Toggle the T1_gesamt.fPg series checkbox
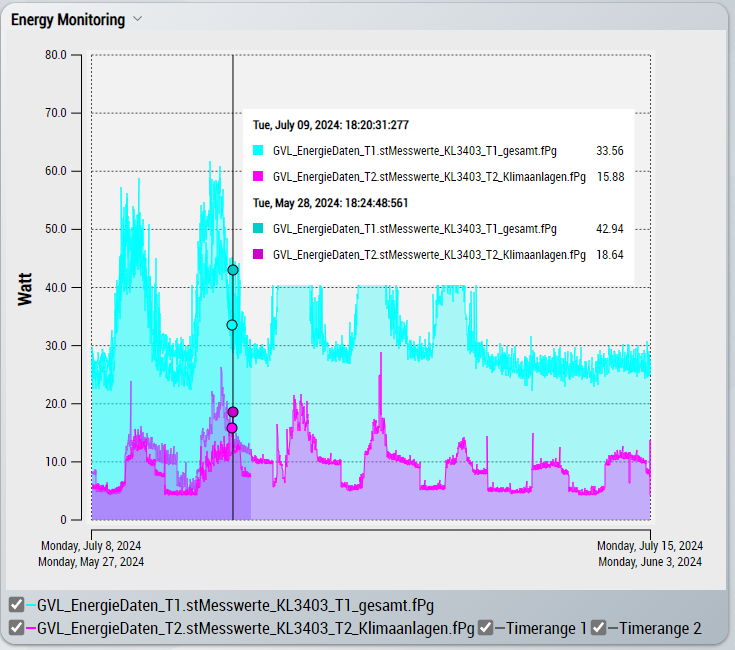735x650 pixels. [16, 604]
